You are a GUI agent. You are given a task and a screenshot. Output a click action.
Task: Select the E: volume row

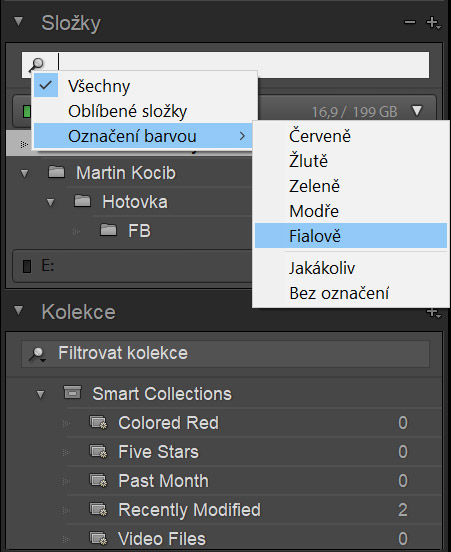[132, 266]
